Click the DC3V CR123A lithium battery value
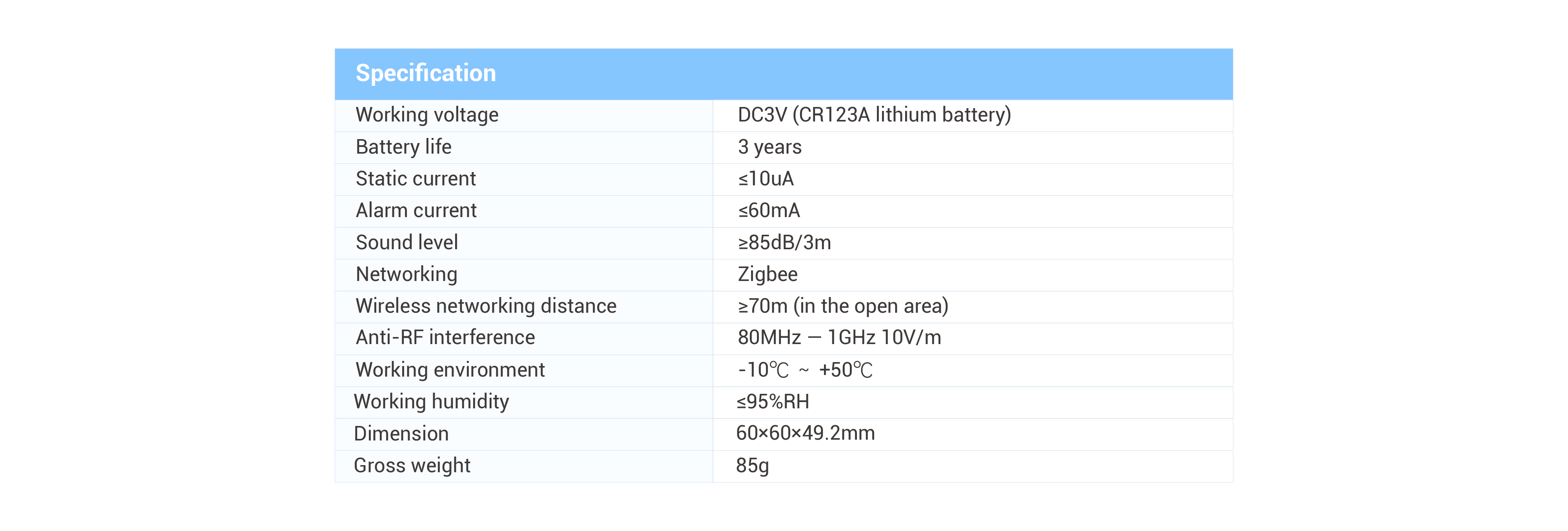 tap(873, 115)
